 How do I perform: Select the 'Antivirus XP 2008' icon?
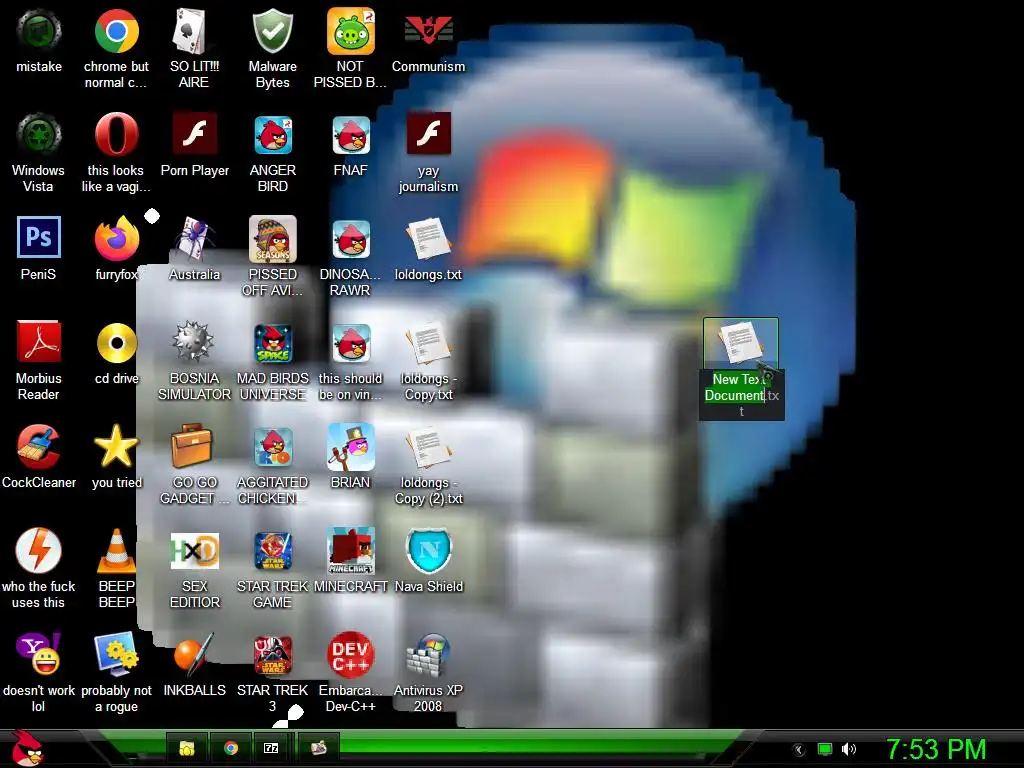(x=428, y=654)
